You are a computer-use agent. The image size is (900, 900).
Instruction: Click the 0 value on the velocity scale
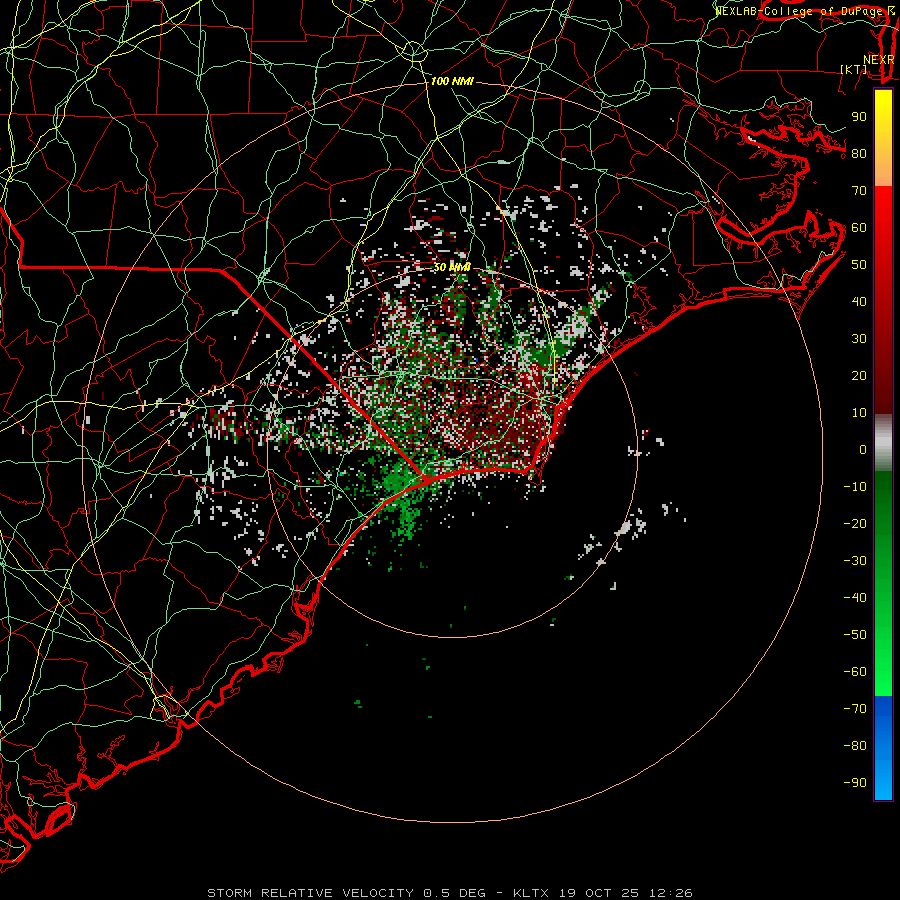pos(863,450)
